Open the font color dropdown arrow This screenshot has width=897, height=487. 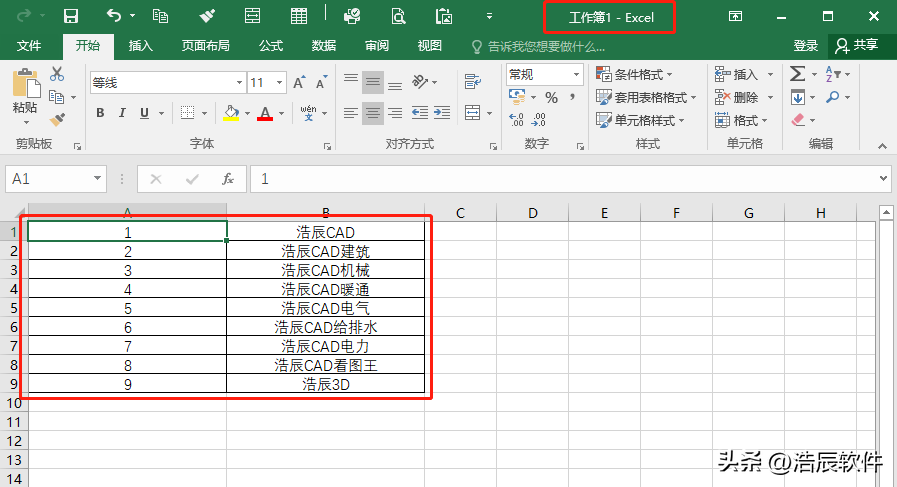[x=281, y=113]
